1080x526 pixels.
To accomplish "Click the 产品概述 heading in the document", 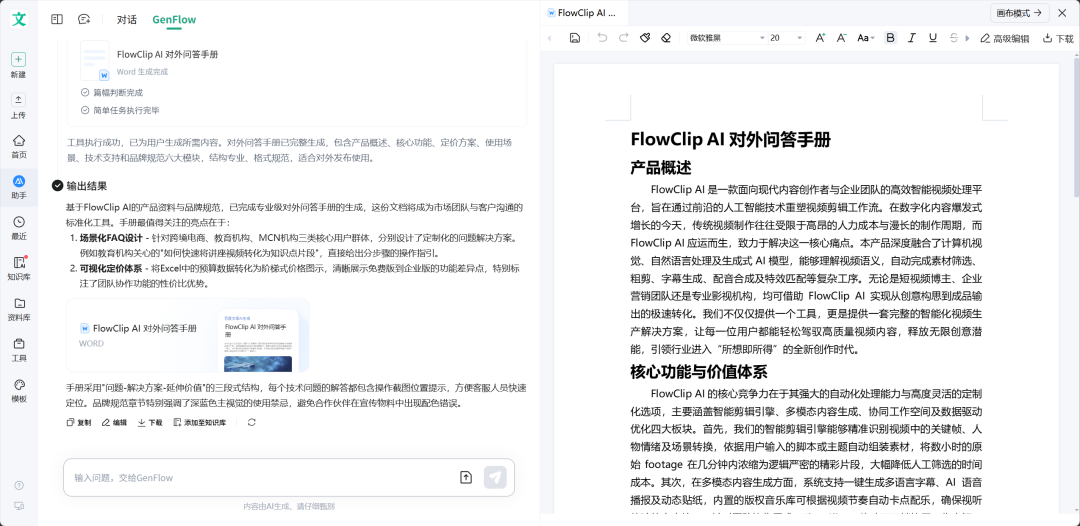I will (x=661, y=167).
